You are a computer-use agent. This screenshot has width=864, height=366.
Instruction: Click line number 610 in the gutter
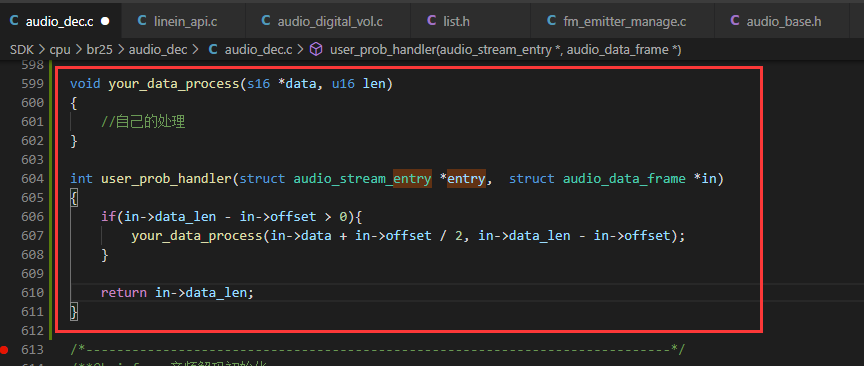[x=34, y=293]
